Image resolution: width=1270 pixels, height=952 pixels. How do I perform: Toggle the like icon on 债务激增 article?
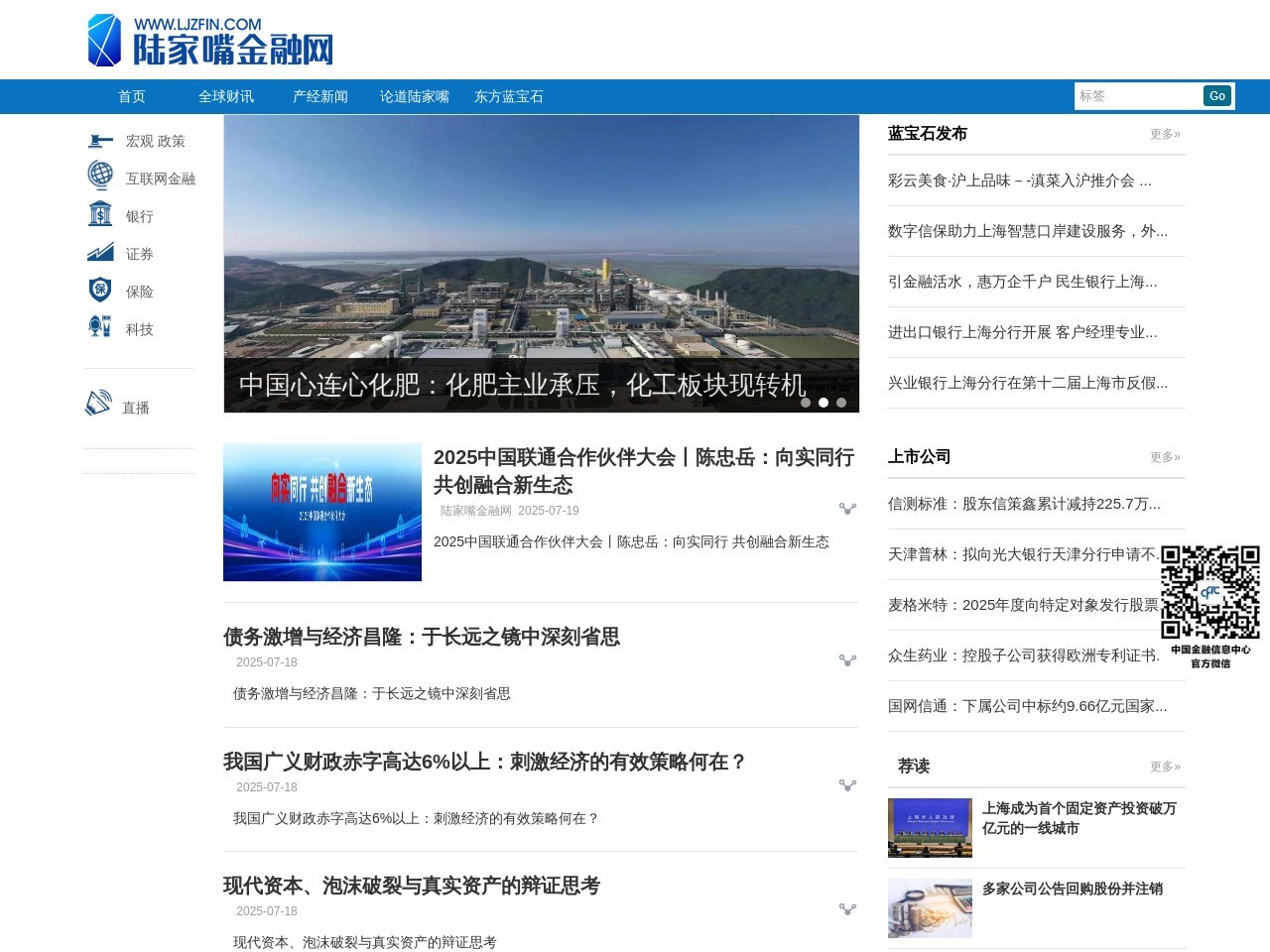848,659
